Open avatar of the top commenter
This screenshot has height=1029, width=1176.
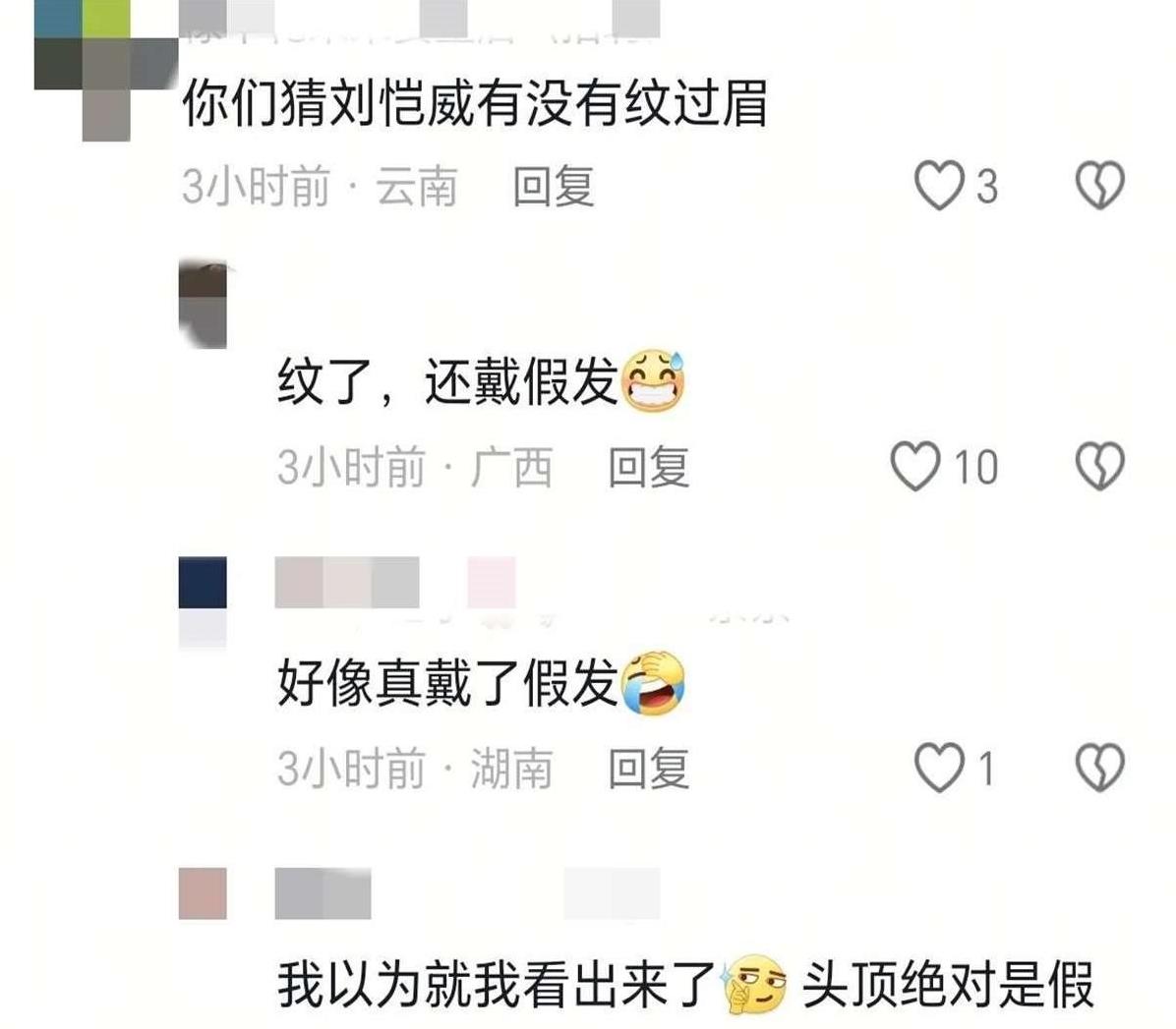coord(105,68)
